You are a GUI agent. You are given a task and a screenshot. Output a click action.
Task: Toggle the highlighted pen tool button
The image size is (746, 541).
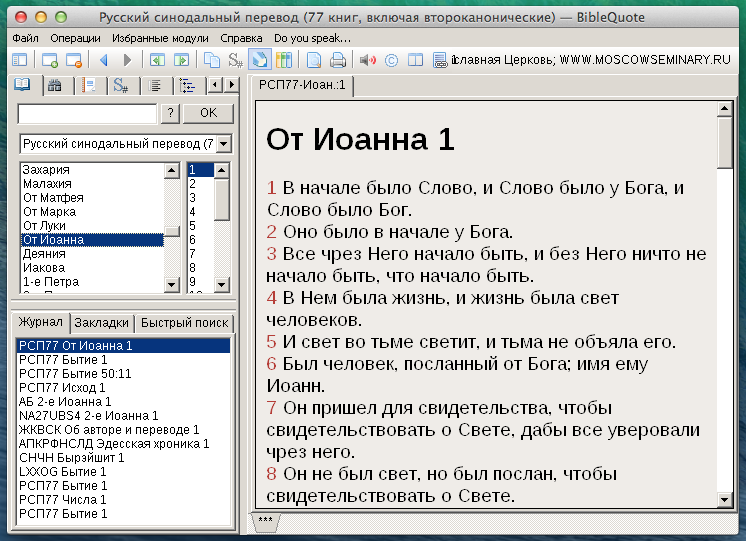pos(259,60)
